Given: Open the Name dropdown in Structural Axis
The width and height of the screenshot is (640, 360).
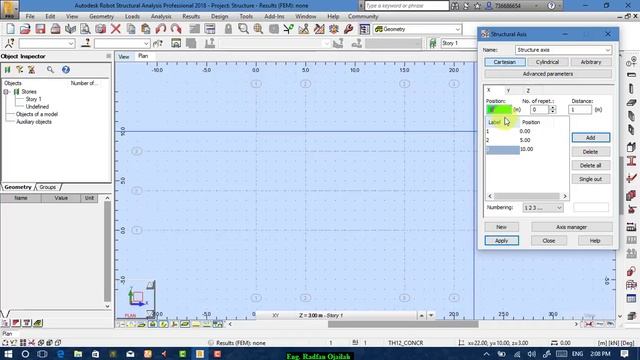Looking at the screenshot, I should pyautogui.click(x=607, y=50).
